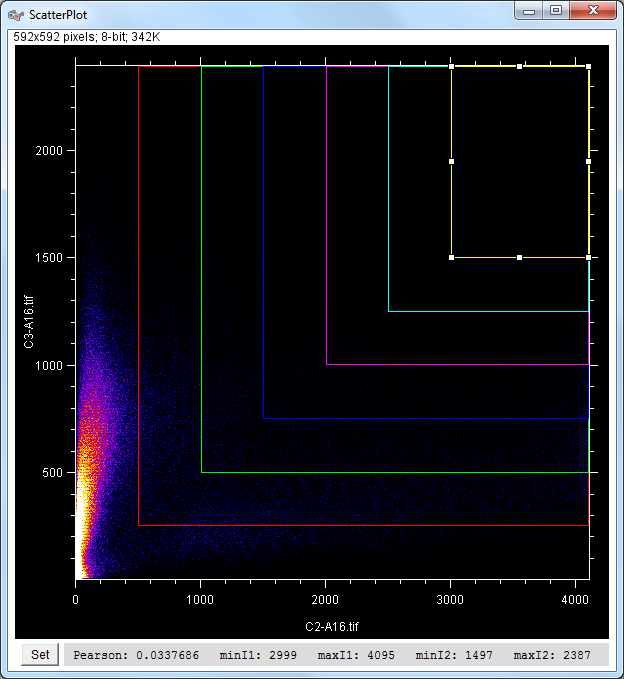The image size is (624, 679).
Task: Click the bottom-left handle of white selection
Action: (x=451, y=257)
